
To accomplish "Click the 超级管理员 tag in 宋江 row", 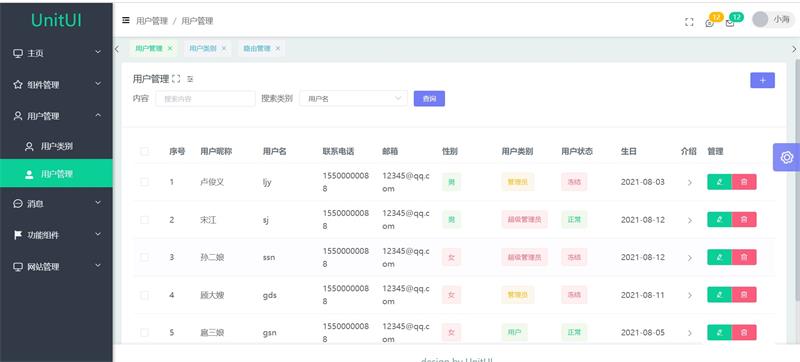I will tap(524, 220).
